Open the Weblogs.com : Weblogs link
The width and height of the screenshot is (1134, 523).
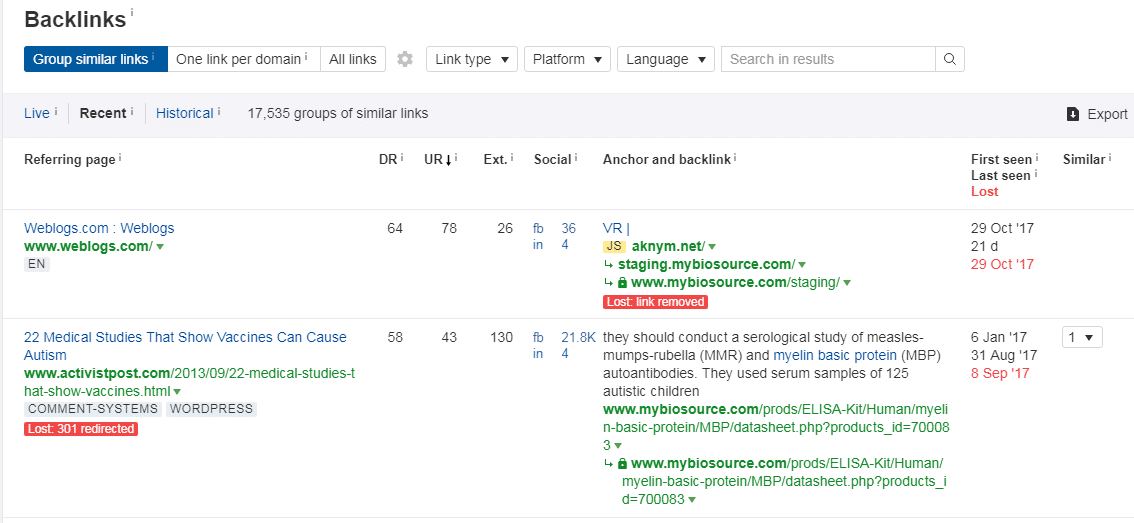coord(99,228)
